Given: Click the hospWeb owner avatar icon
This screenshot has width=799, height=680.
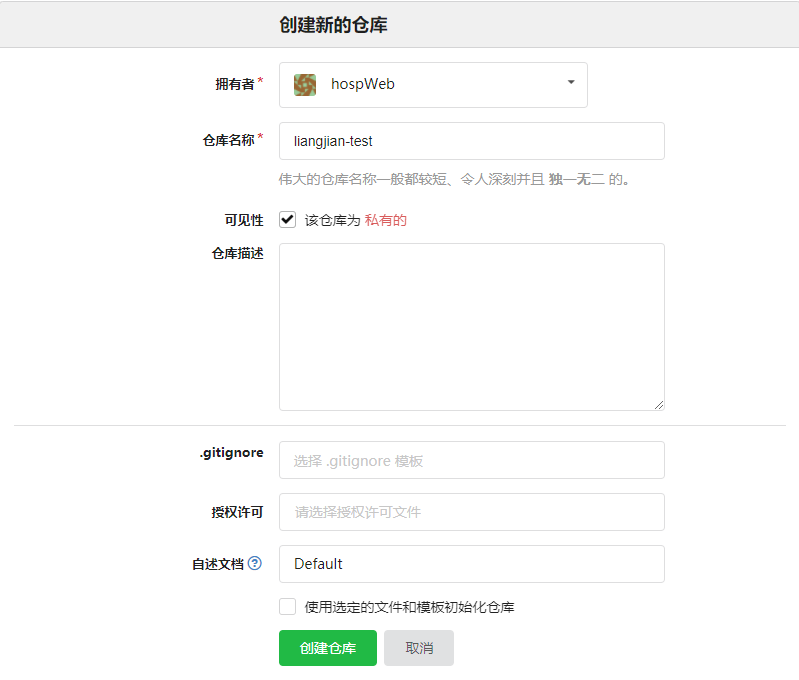Looking at the screenshot, I should pos(305,85).
